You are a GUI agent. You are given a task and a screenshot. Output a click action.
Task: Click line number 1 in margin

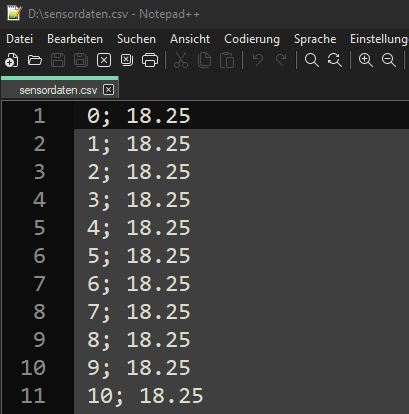[39, 116]
